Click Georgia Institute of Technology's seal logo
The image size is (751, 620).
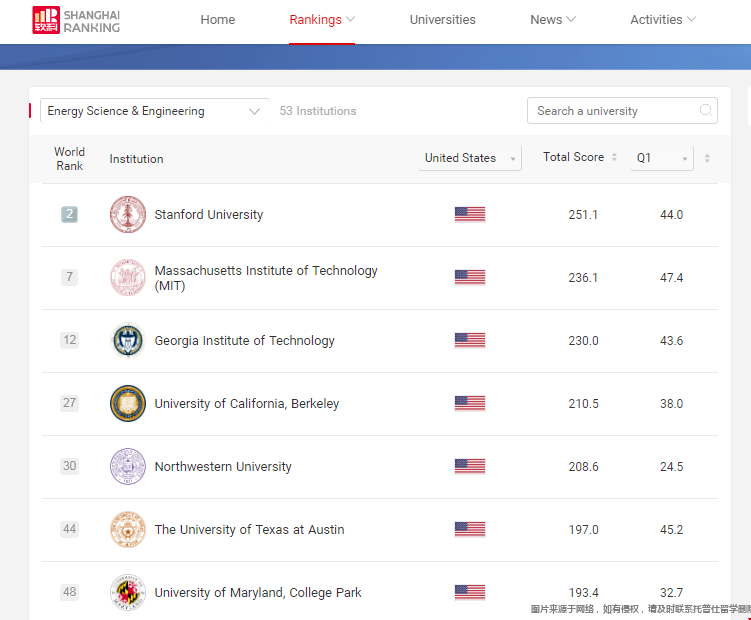(x=128, y=340)
